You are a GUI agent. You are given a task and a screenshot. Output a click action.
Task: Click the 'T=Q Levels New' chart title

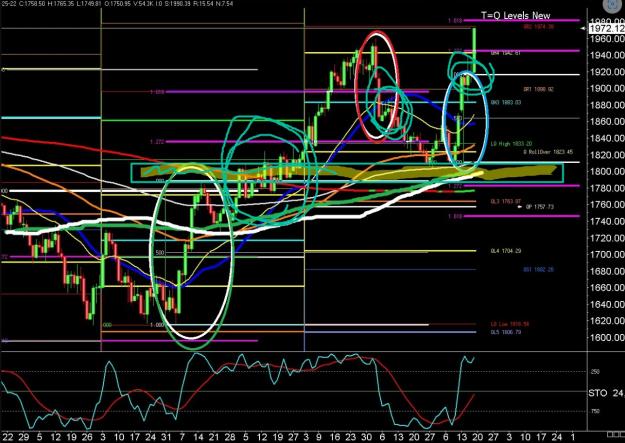(515, 16)
